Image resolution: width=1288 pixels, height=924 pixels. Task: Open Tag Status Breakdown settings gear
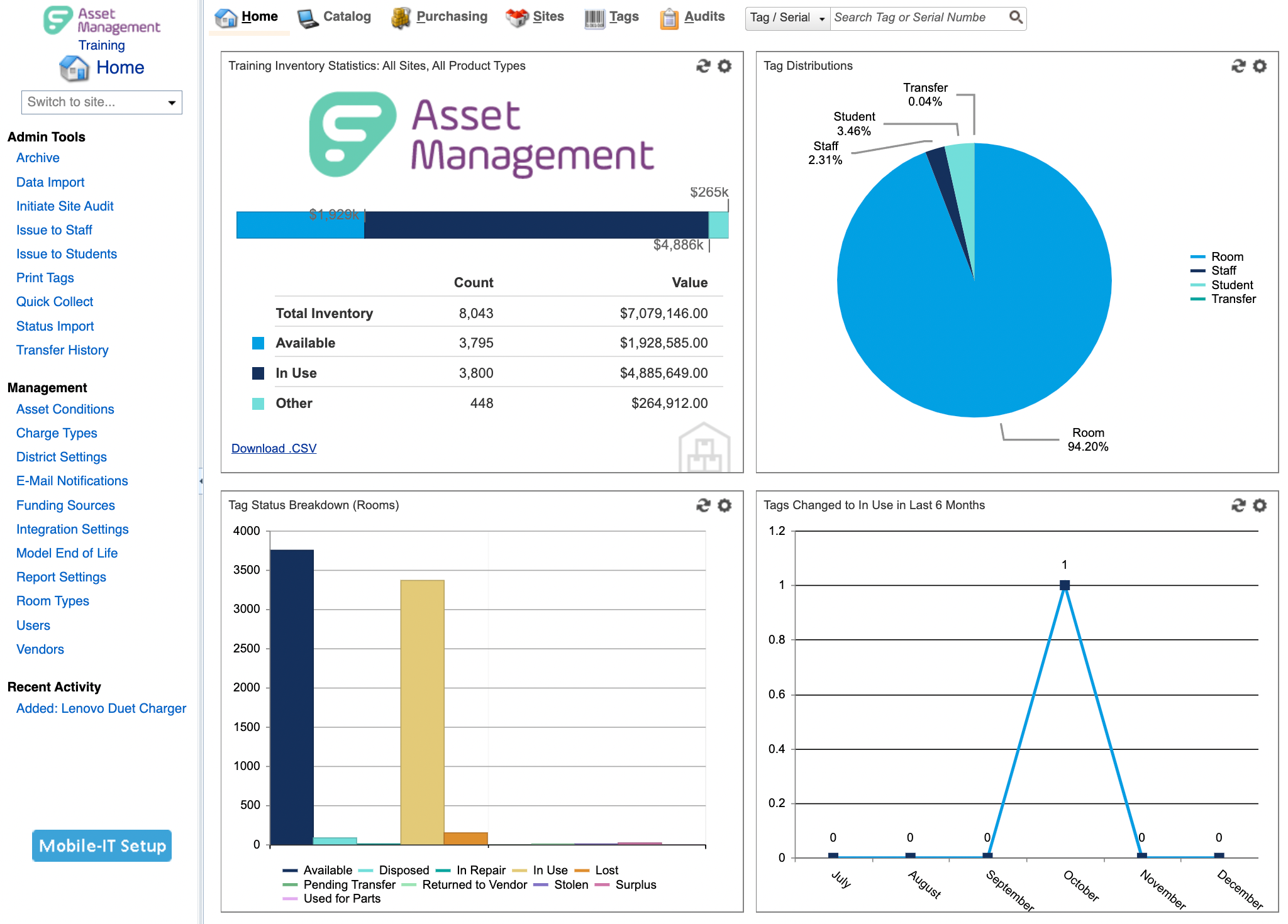724,505
